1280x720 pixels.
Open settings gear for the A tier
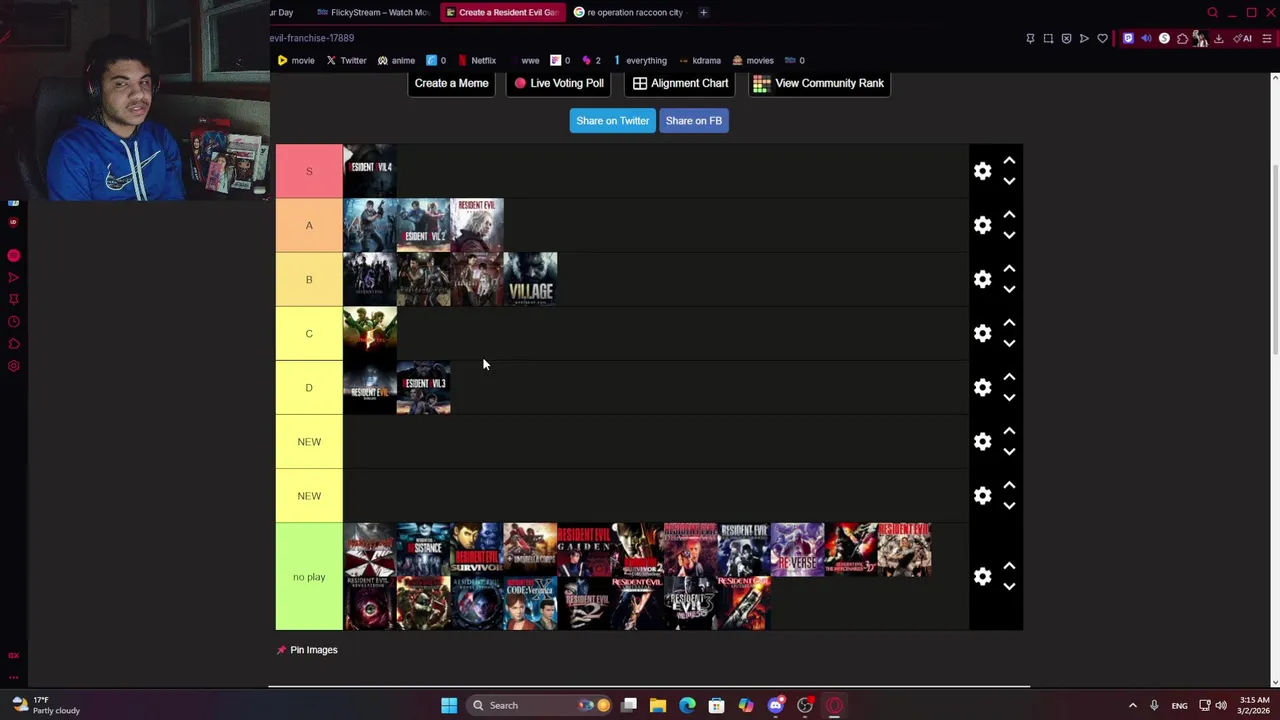(x=982, y=225)
